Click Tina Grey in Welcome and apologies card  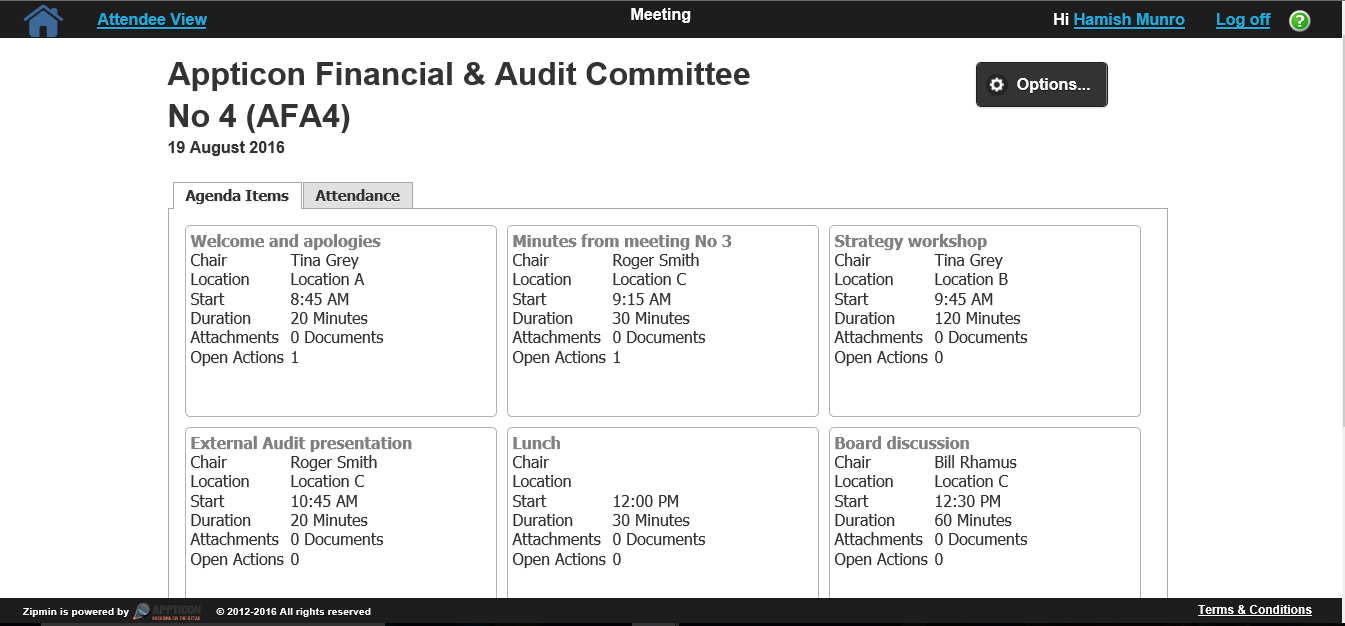pyautogui.click(x=325, y=261)
